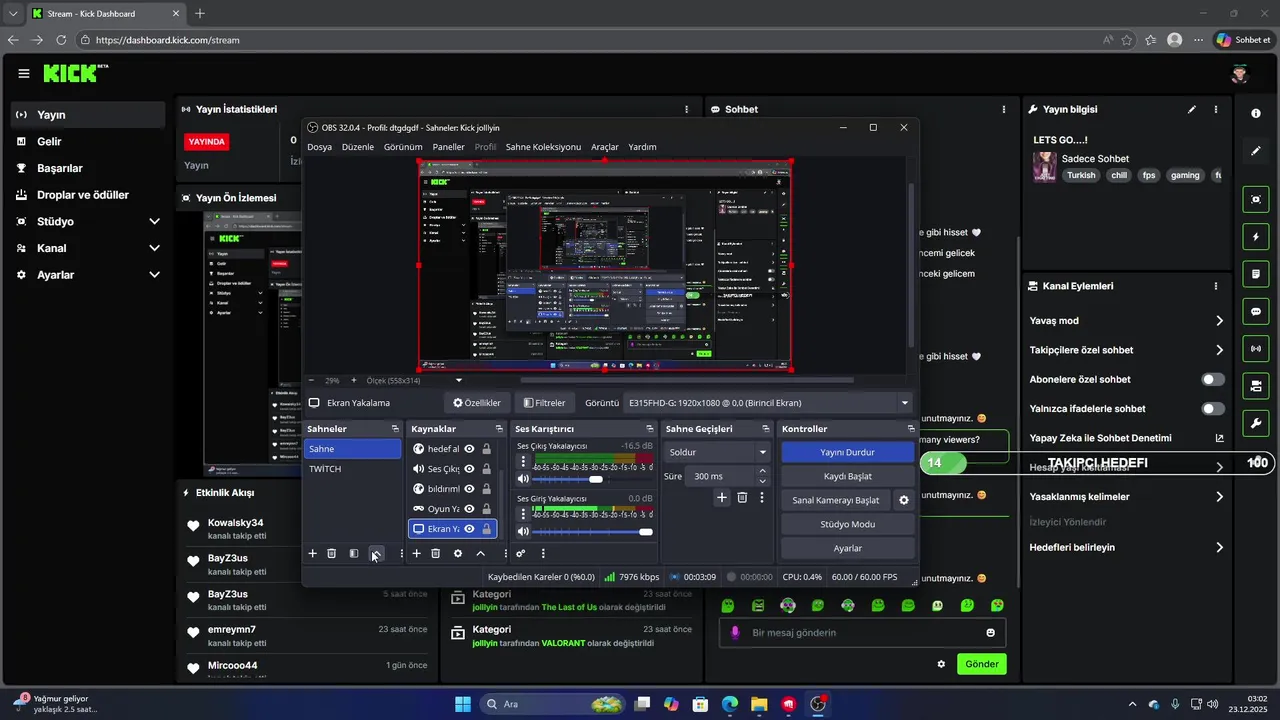
Task: Mute the Ses Çıkış Yakalayıcısı speaker icon
Action: click(x=523, y=480)
